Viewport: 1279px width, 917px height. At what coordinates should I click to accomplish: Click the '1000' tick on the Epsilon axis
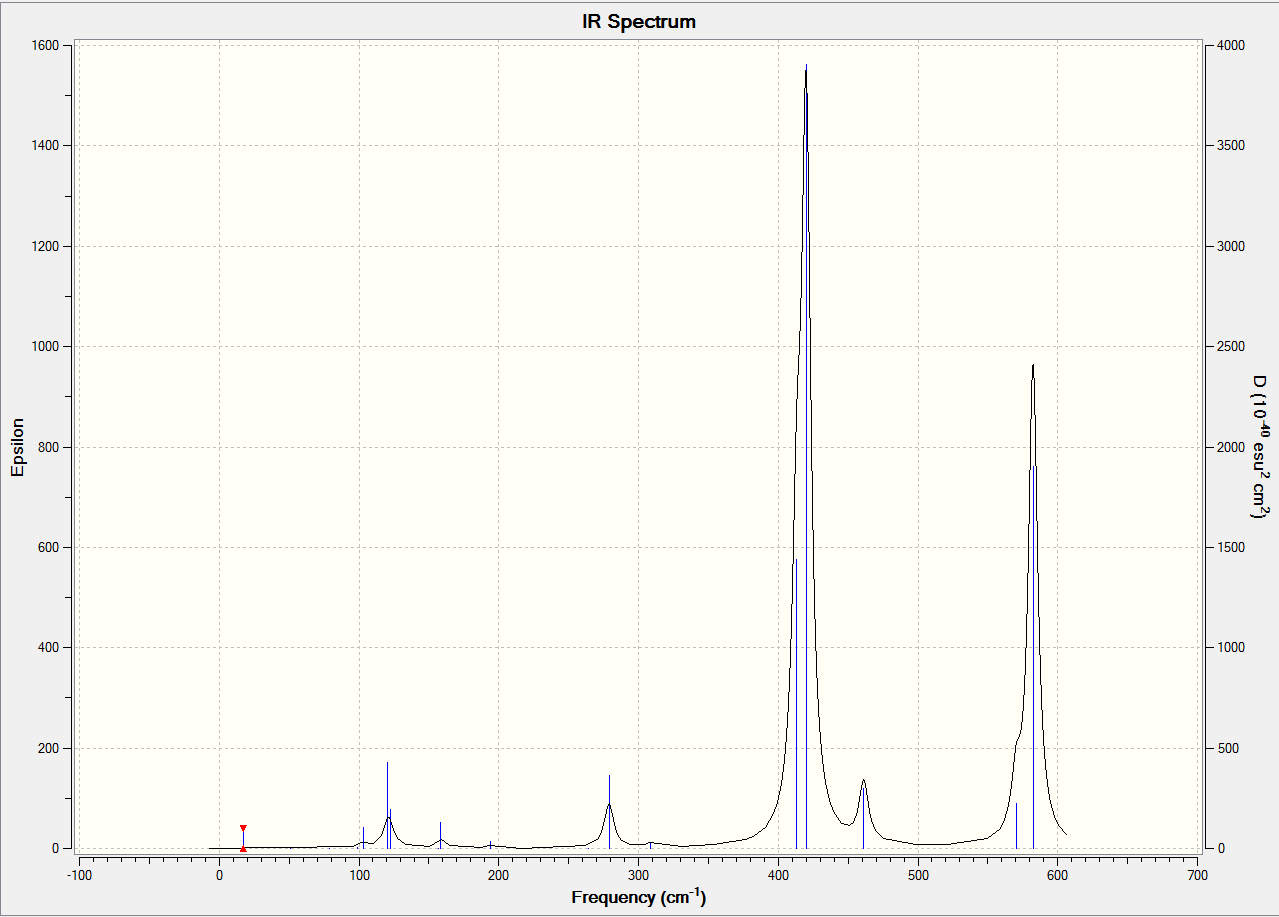[44, 347]
